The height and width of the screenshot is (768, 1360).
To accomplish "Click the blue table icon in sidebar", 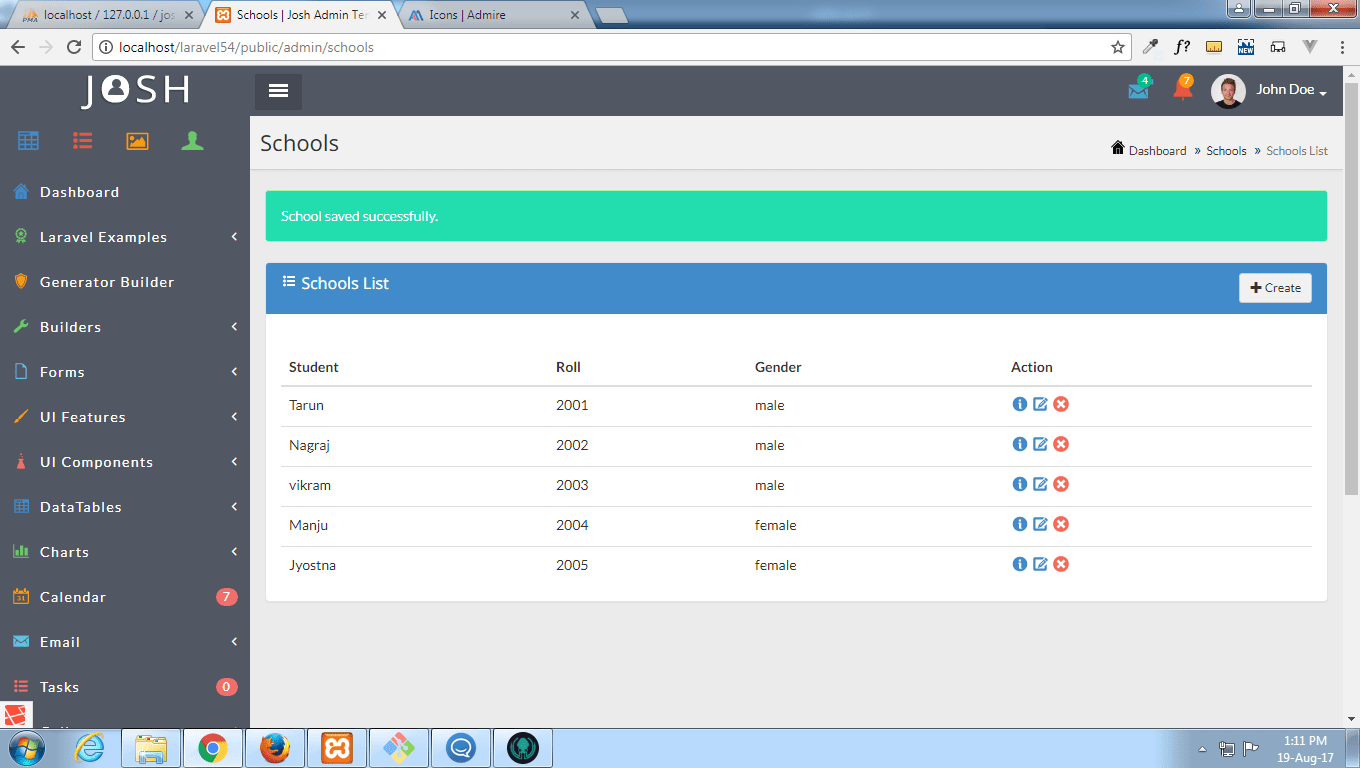I will click(x=28, y=141).
